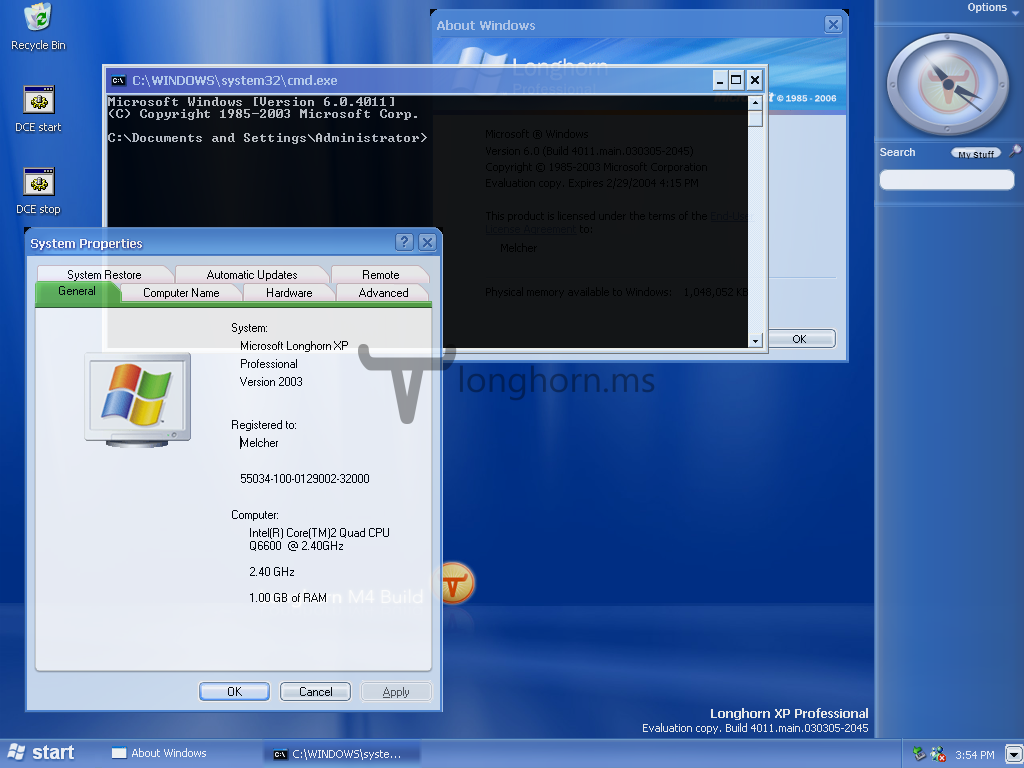Click the arrow button right of the taskbar clock
Viewport: 1024px width, 768px height.
[x=1014, y=754]
